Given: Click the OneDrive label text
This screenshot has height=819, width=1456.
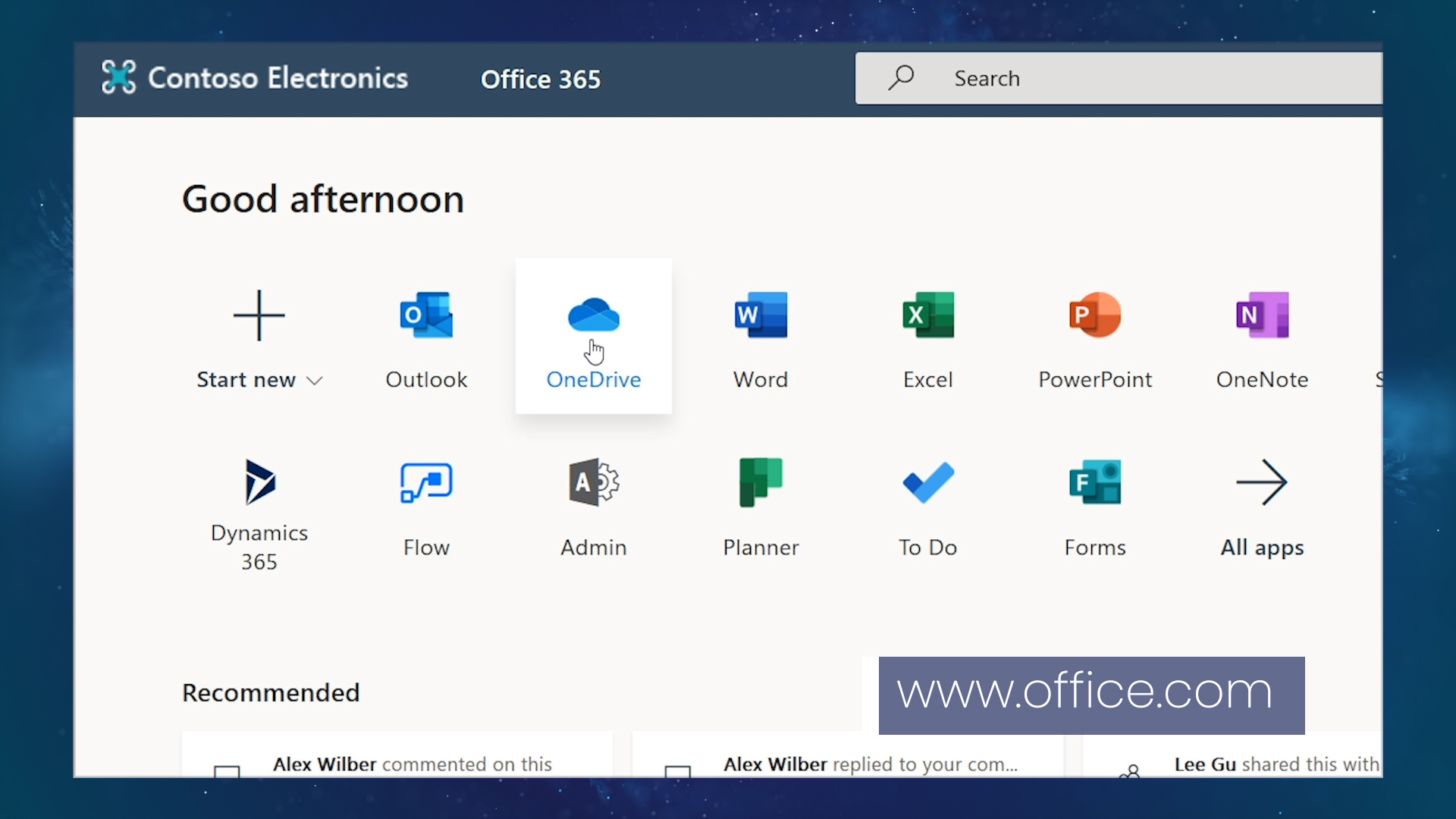Looking at the screenshot, I should pos(594,379).
